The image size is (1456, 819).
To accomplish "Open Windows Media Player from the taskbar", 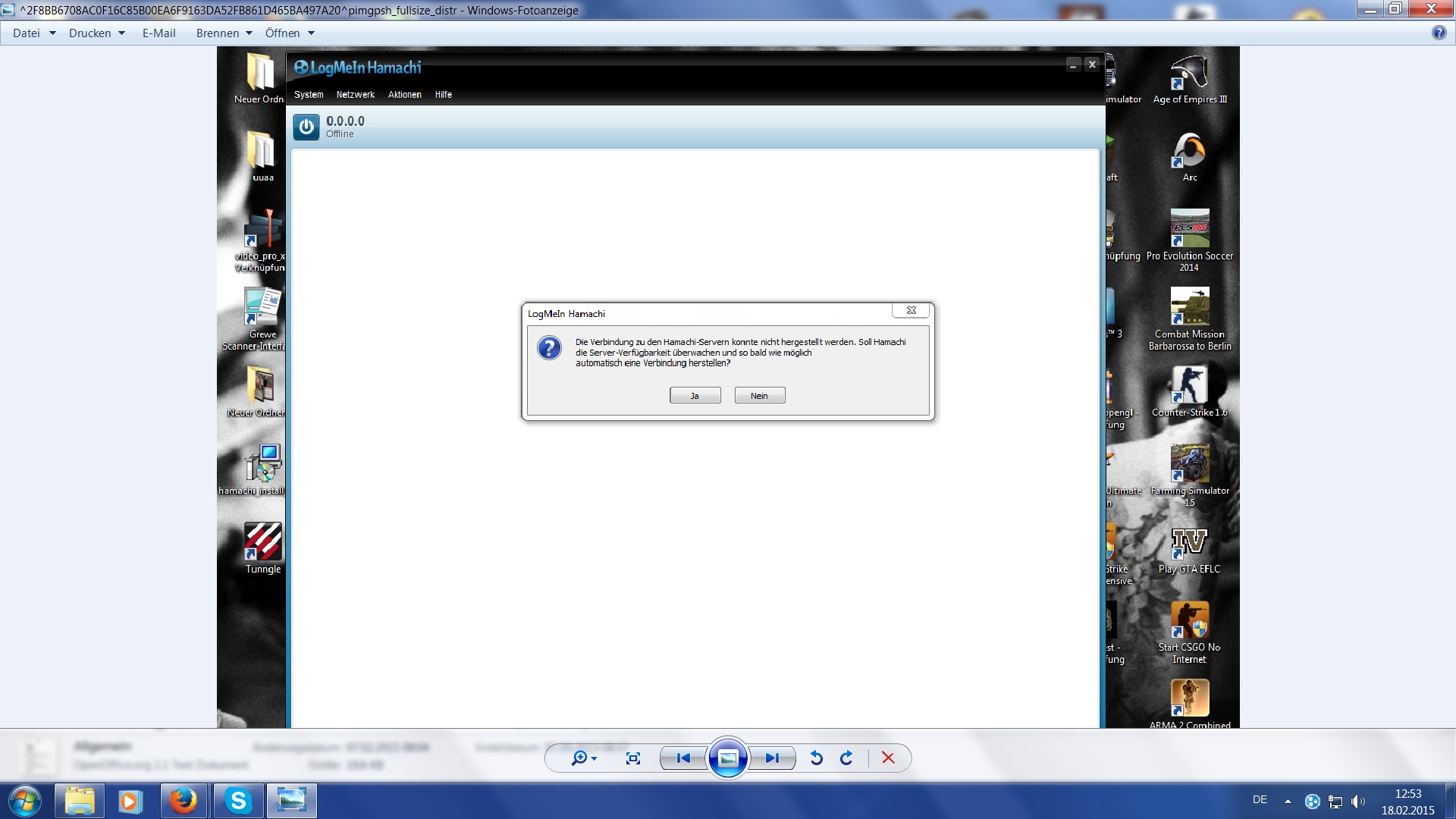I will 129,801.
